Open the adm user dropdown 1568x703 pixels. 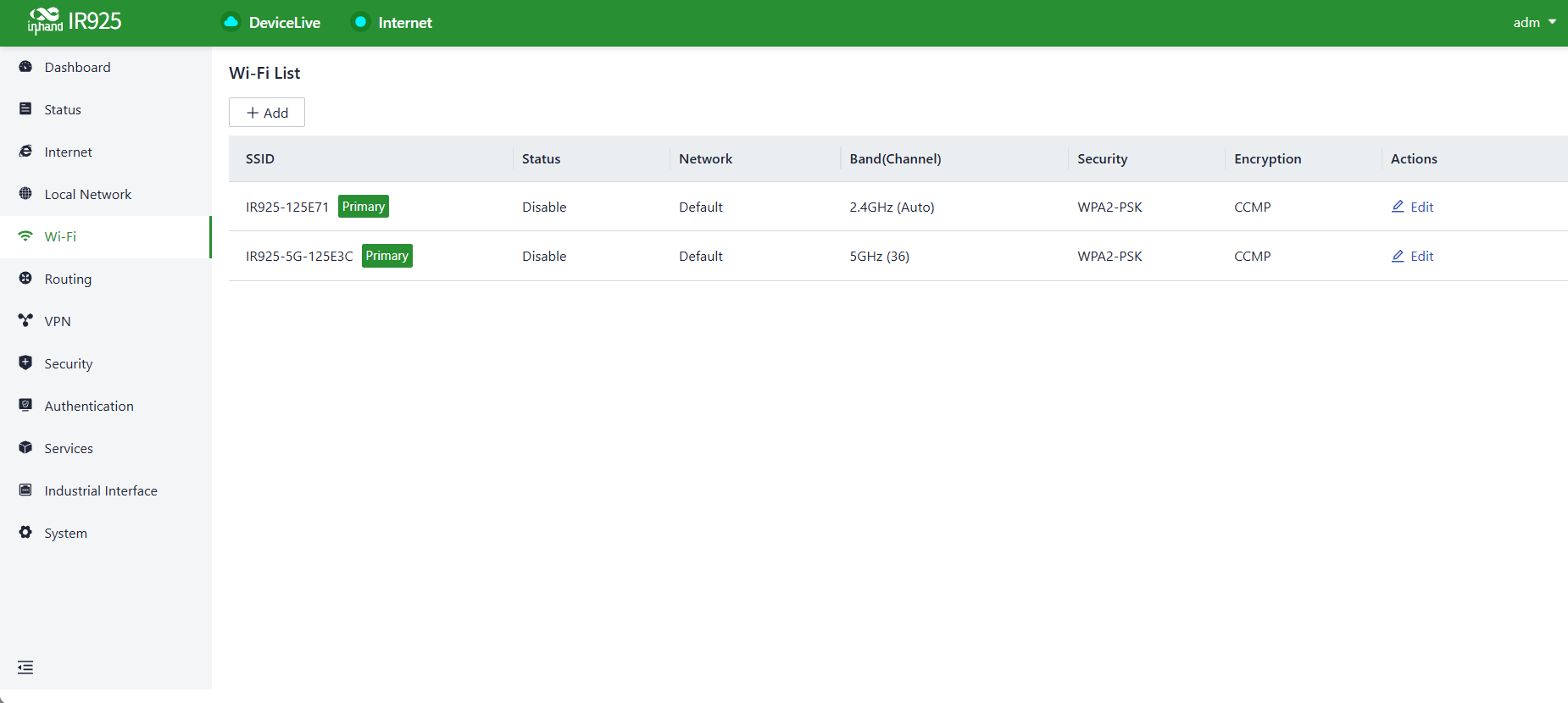[x=1534, y=23]
